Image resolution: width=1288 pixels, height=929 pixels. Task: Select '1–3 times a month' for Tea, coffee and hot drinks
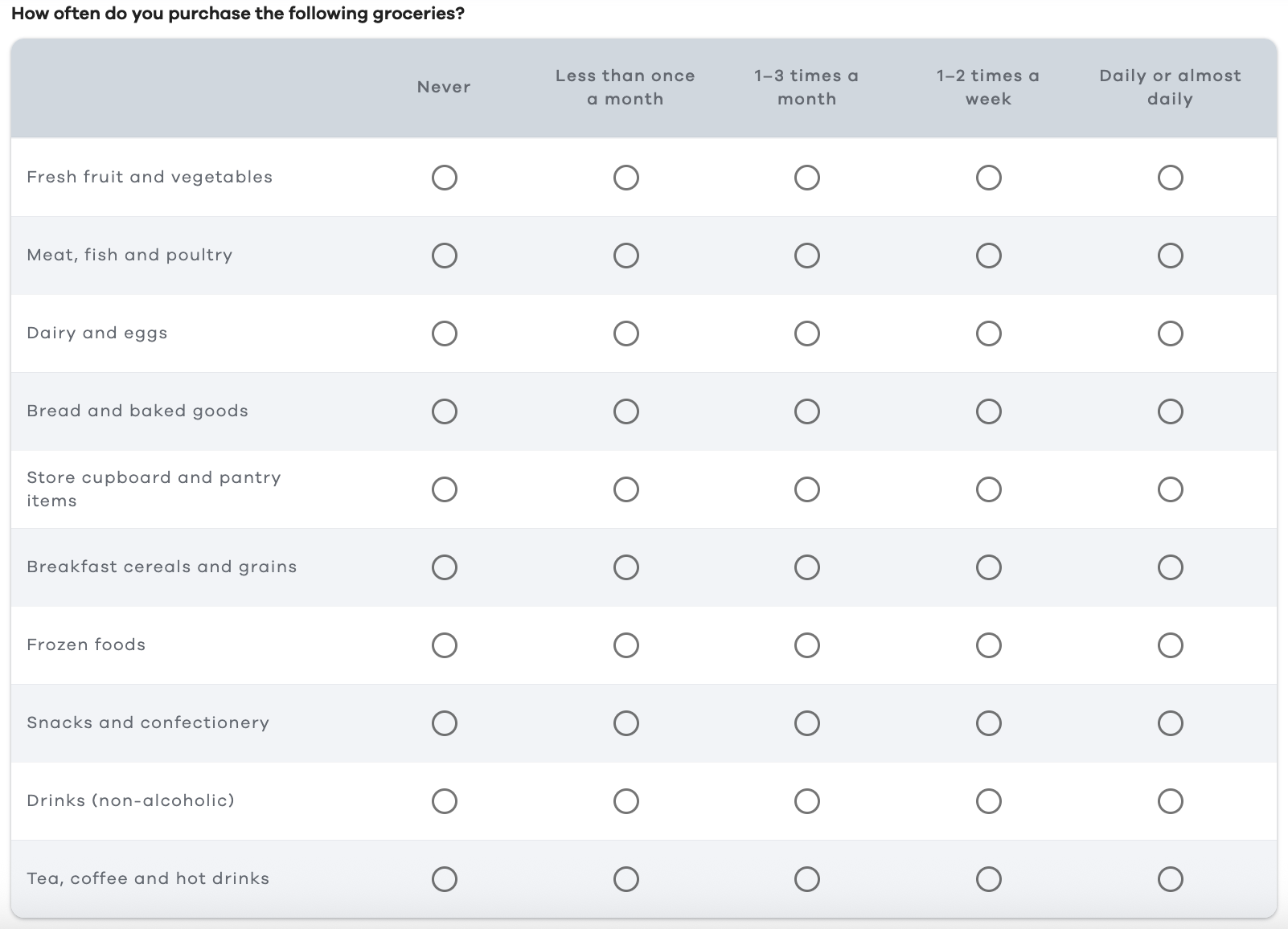click(x=807, y=878)
